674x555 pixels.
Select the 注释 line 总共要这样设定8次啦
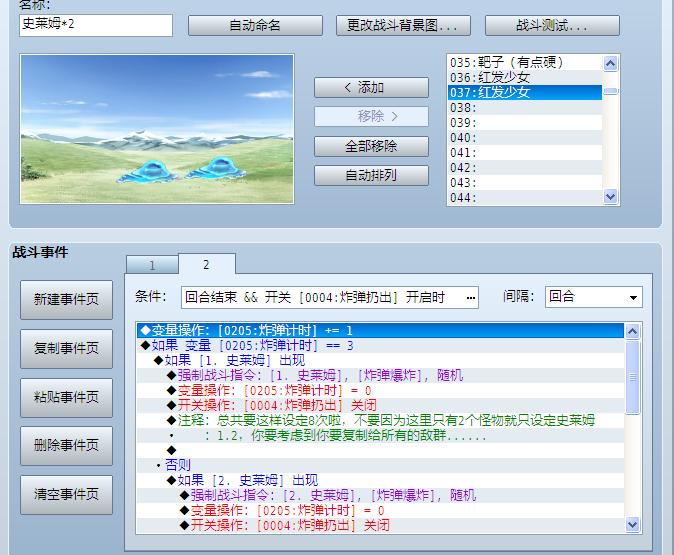pos(380,420)
